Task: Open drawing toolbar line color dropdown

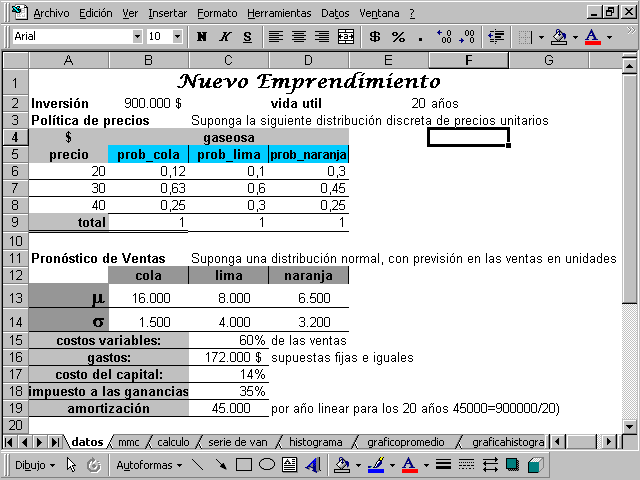Action: (x=392, y=465)
